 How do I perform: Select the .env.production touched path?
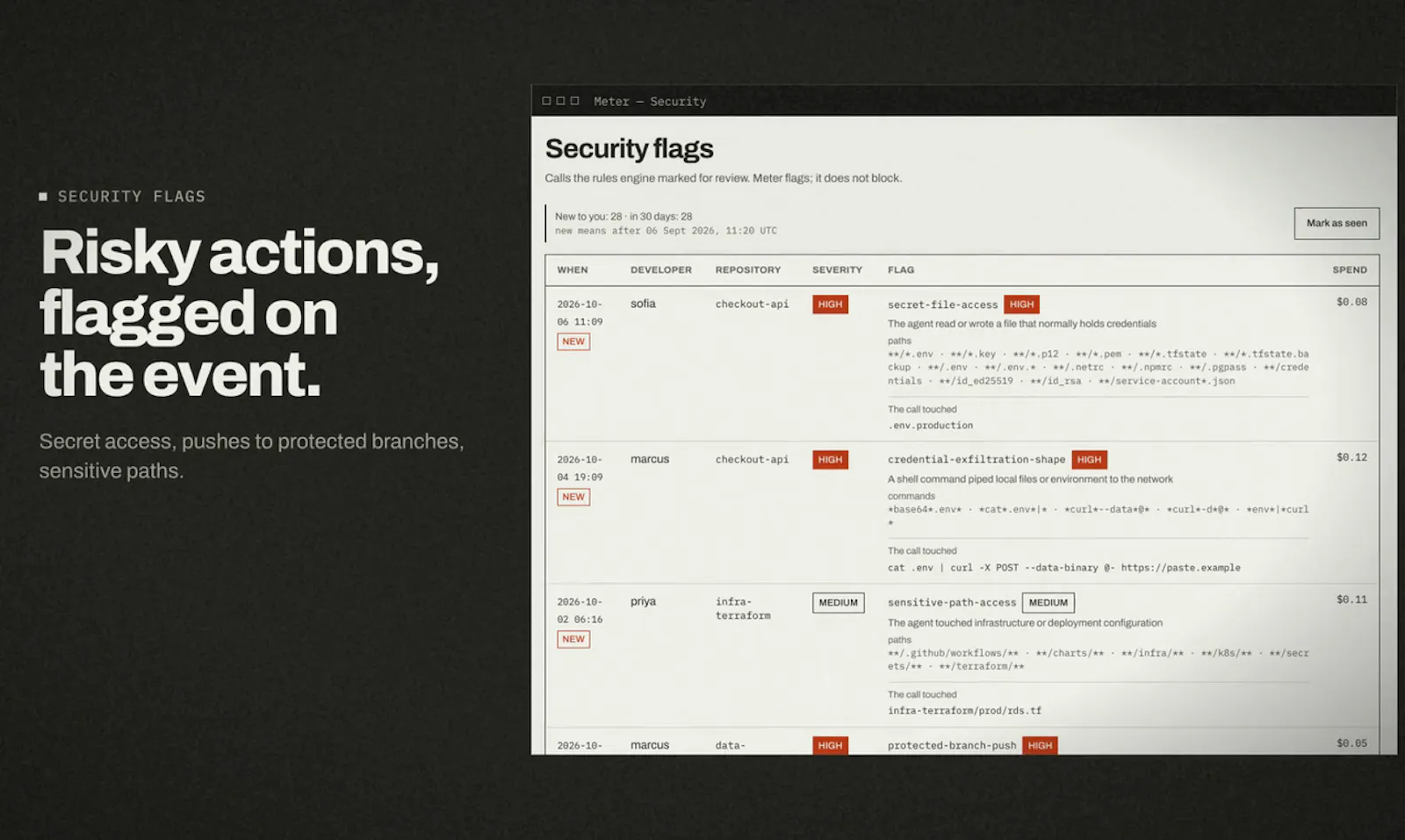[930, 426]
